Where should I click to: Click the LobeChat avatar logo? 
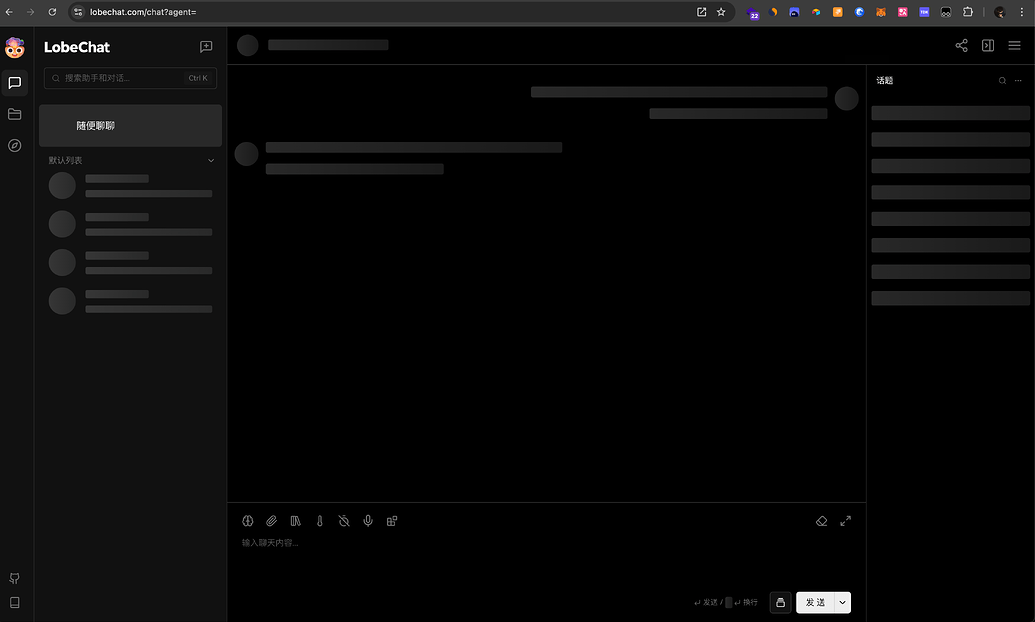tap(15, 48)
